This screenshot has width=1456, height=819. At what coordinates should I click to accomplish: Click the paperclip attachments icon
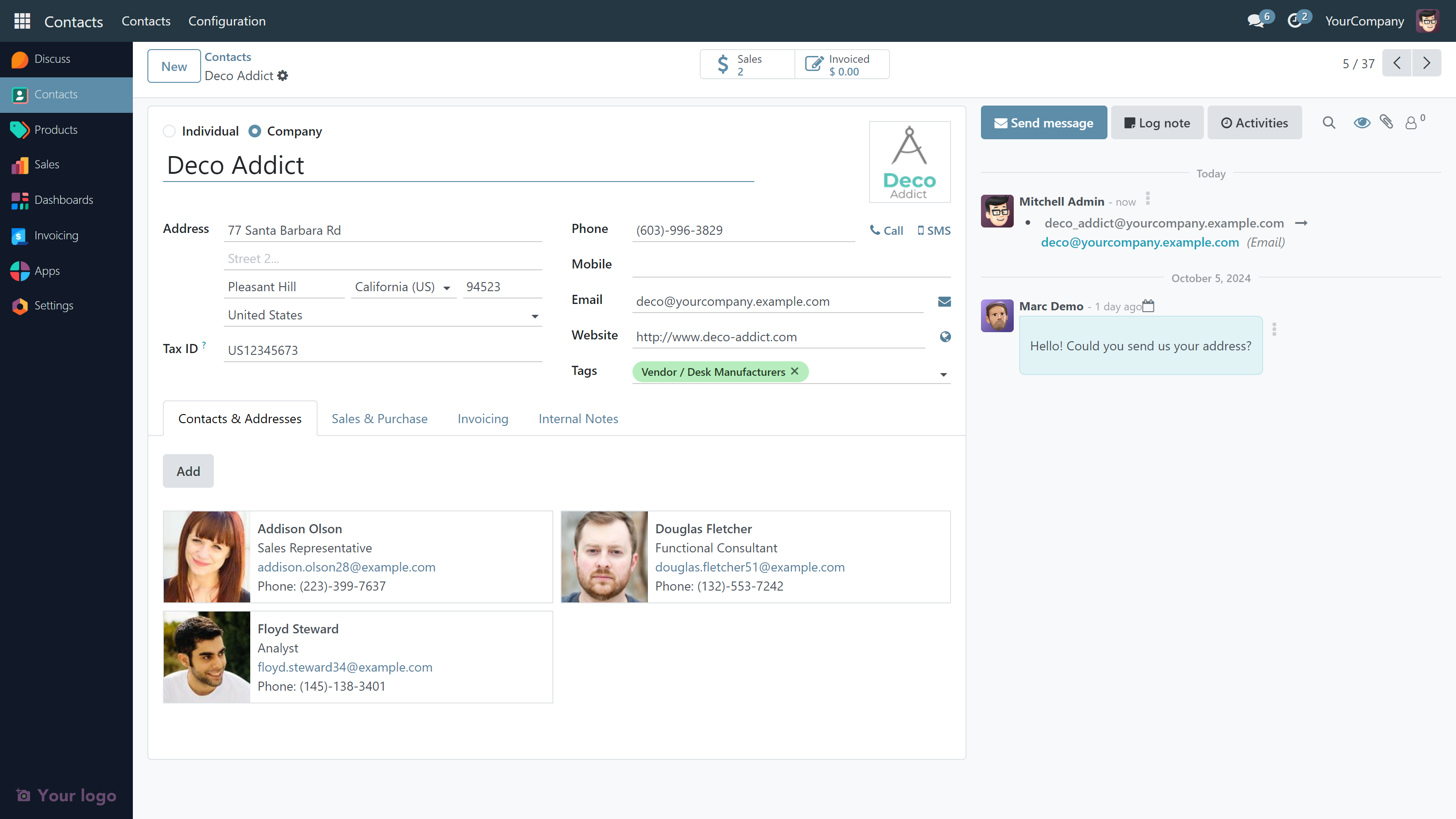[1386, 122]
